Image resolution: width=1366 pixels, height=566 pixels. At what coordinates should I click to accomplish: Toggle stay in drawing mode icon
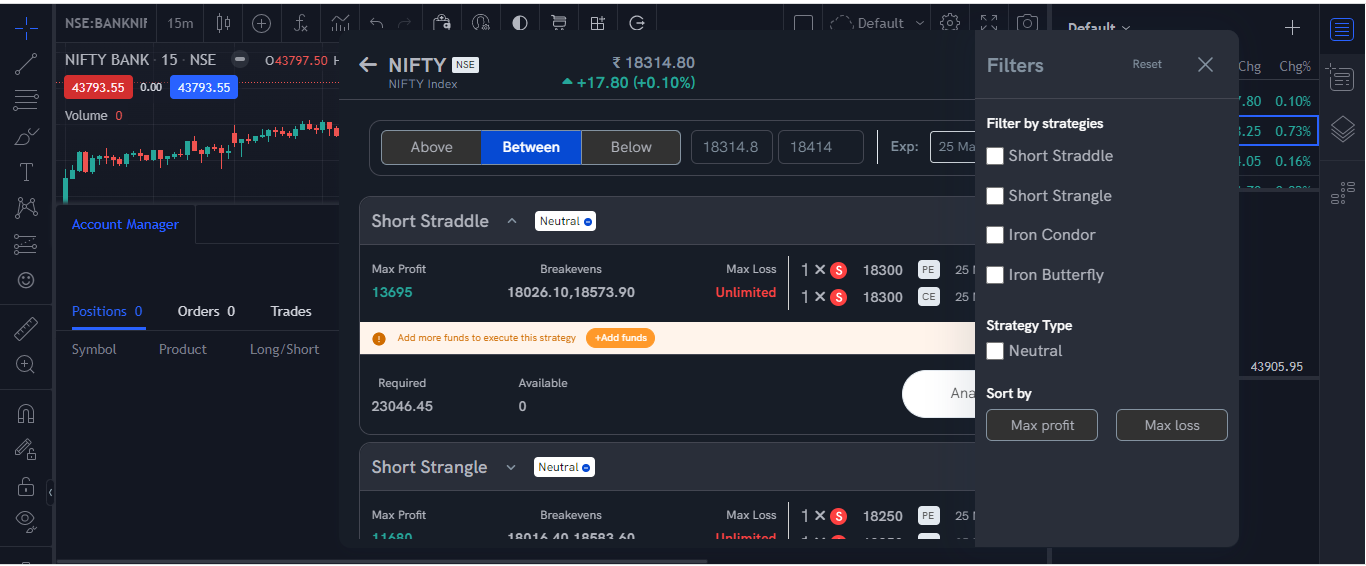(26, 450)
